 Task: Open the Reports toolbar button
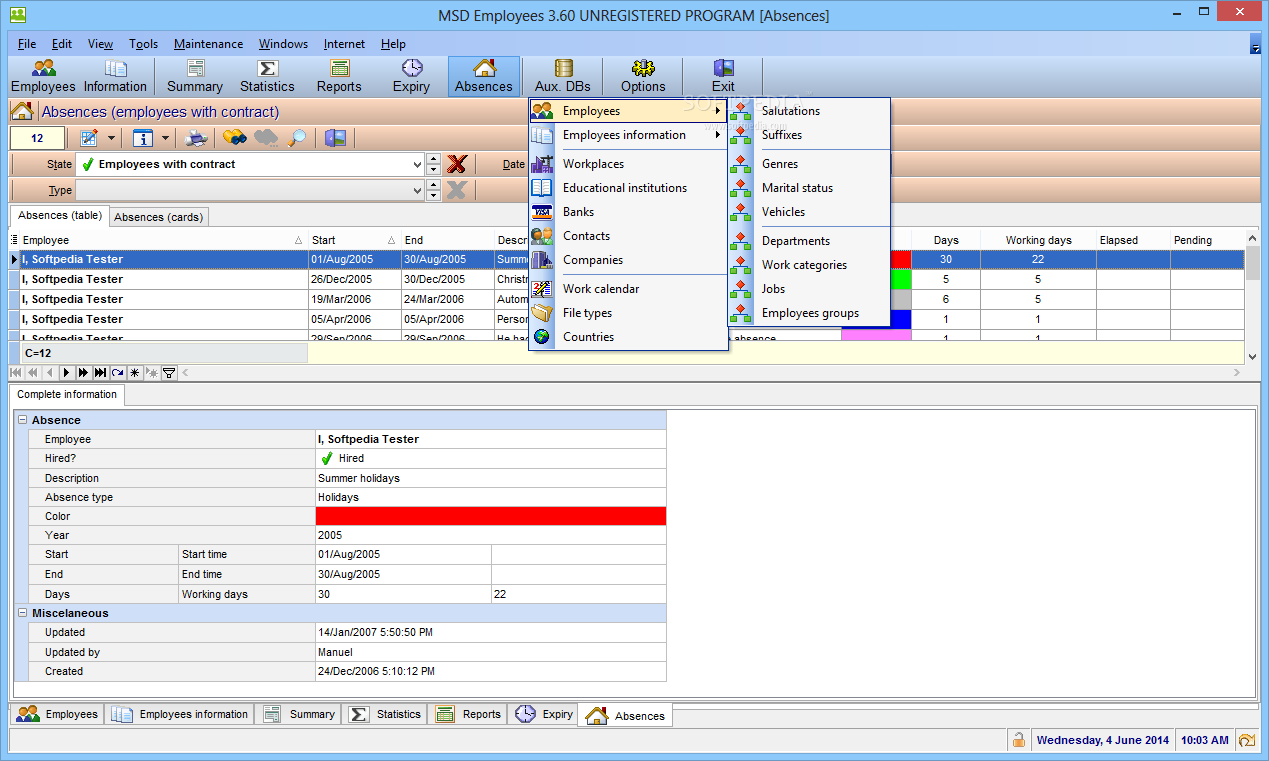pos(339,76)
